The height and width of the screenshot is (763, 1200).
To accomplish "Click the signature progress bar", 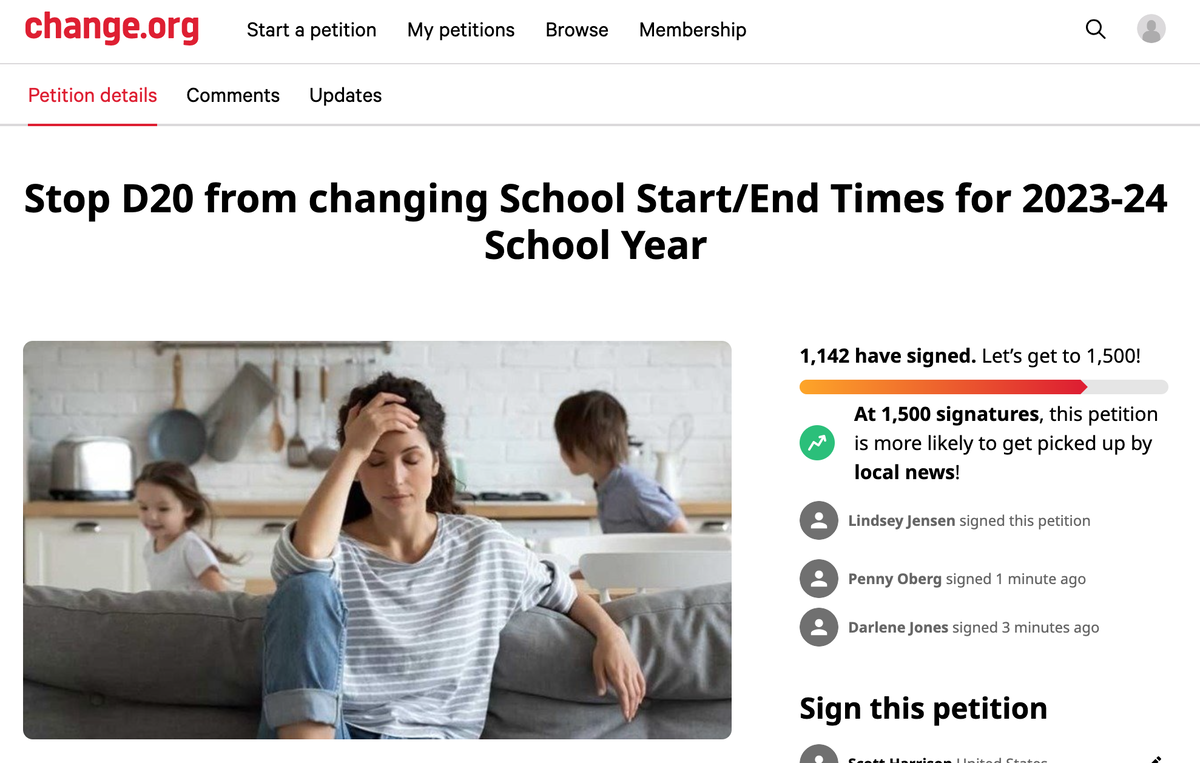I will (x=983, y=387).
